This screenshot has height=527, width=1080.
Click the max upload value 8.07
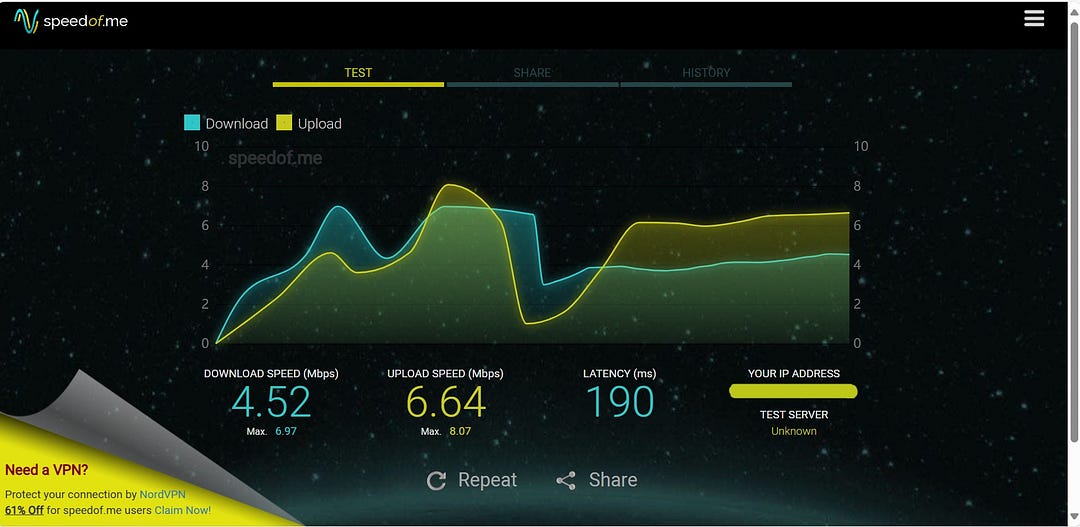[x=459, y=431]
